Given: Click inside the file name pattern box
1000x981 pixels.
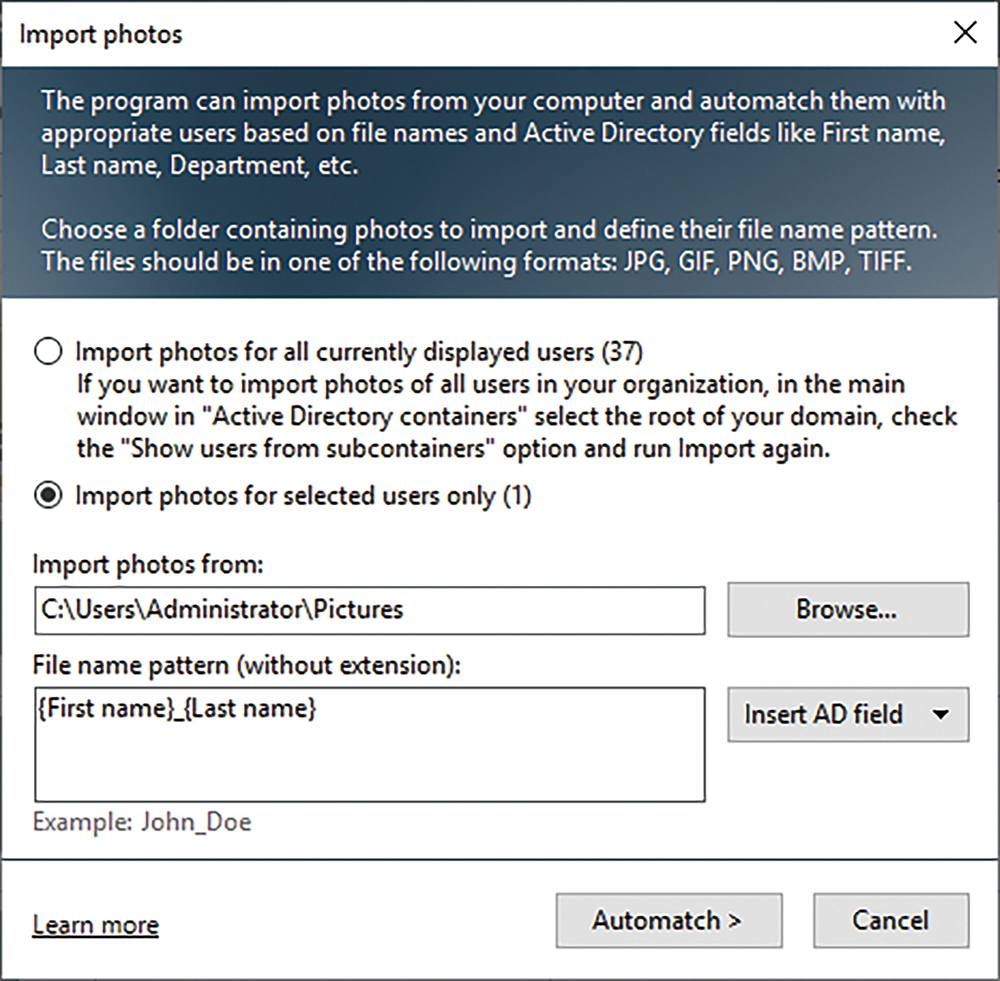Looking at the screenshot, I should pos(370,744).
